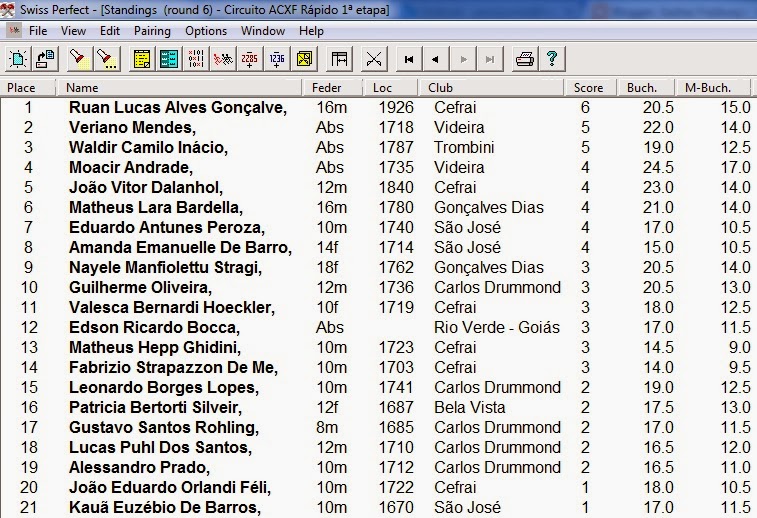This screenshot has width=757, height=518.
Task: Click the document icon left of File menu
Action: tap(14, 31)
